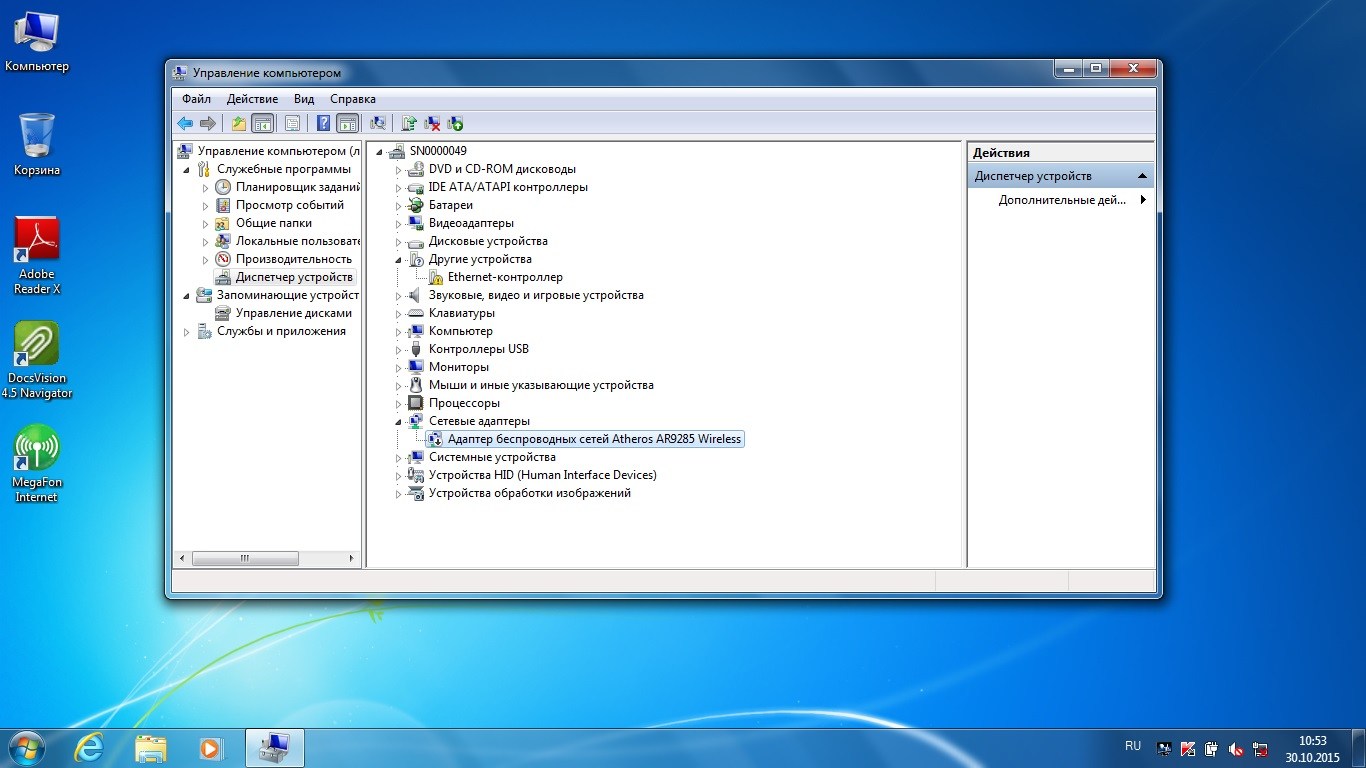Select Управление дисками in the tree
This screenshot has height=768, width=1366.
pos(293,313)
